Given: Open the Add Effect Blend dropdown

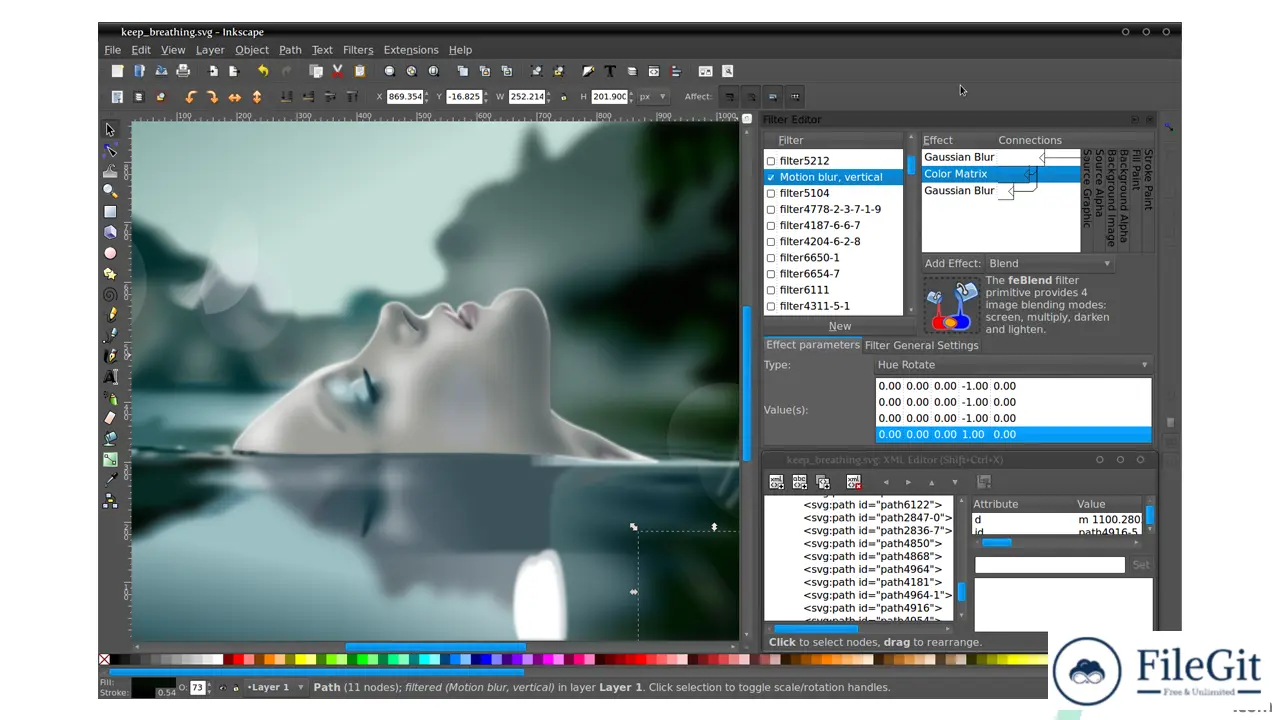Looking at the screenshot, I should [1050, 264].
